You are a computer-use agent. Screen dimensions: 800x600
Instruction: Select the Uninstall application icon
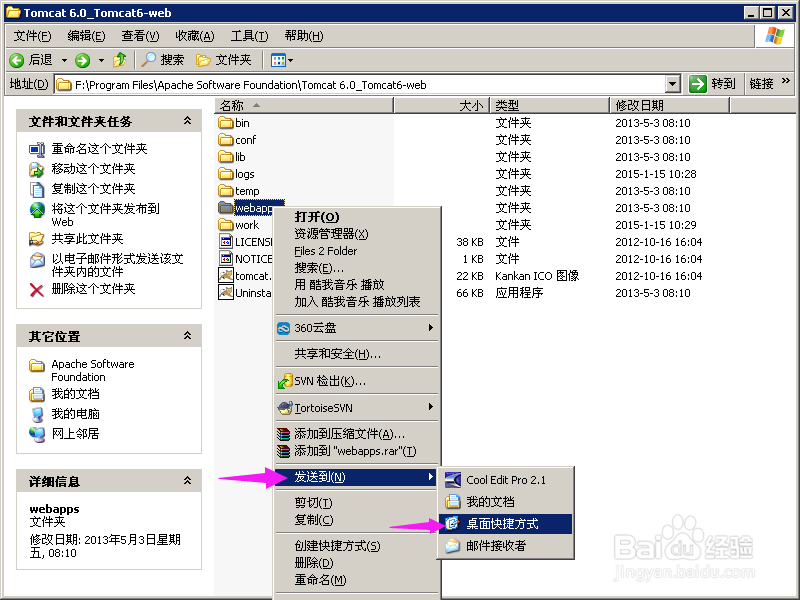(226, 292)
